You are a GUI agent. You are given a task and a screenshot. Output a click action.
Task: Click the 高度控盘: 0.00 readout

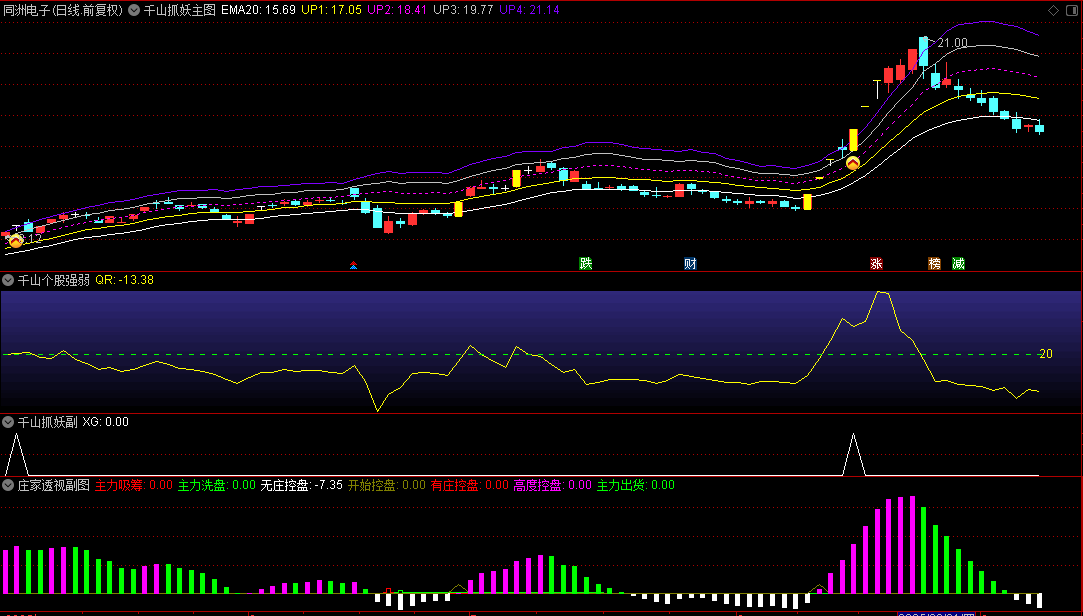pyautogui.click(x=553, y=485)
